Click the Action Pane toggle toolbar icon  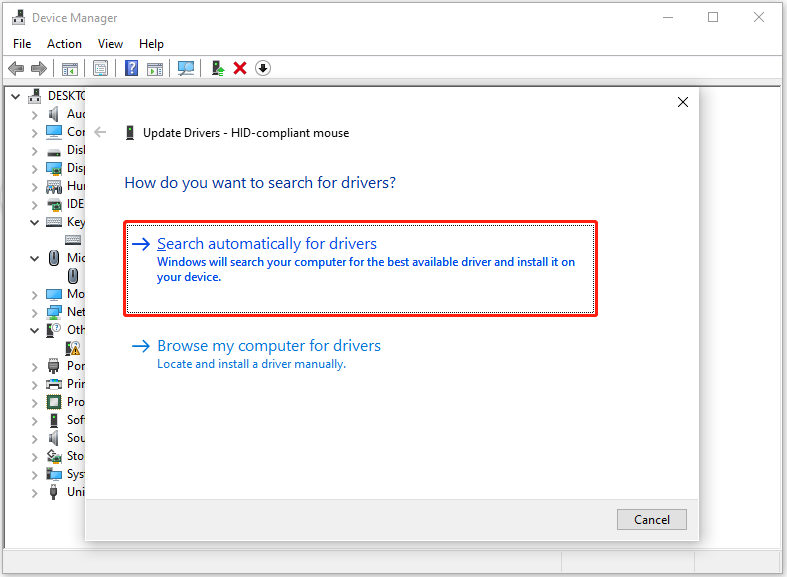[155, 68]
